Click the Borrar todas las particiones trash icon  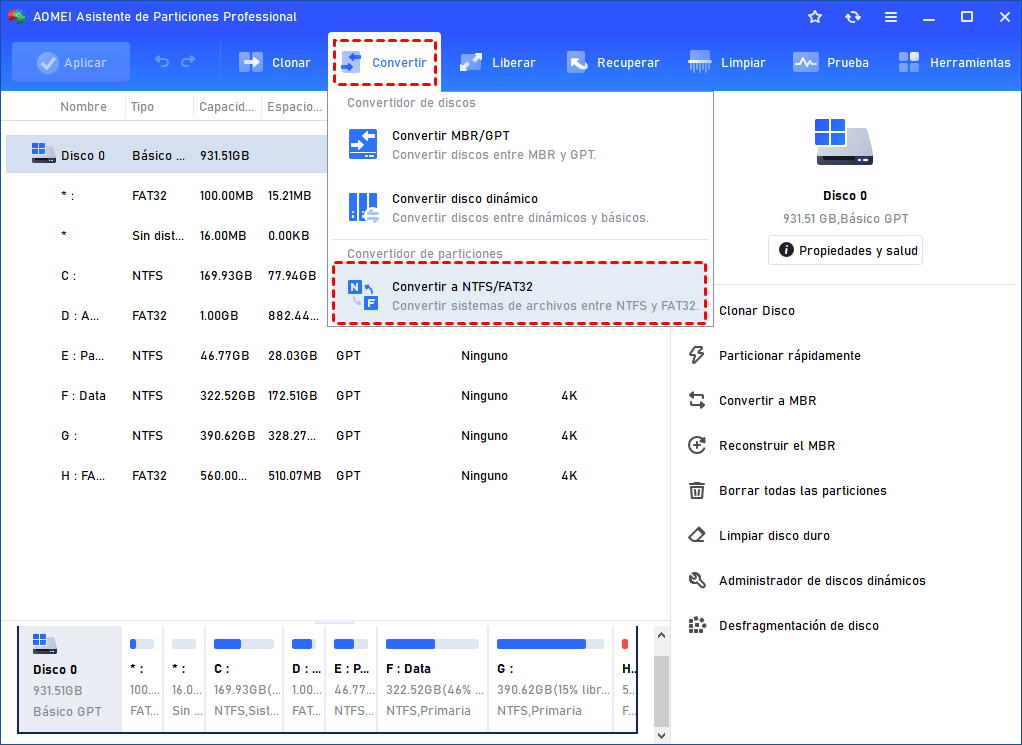point(697,490)
